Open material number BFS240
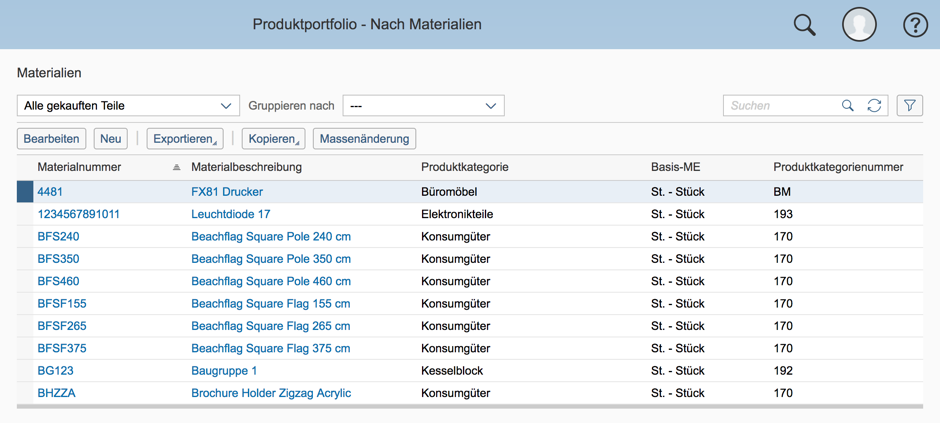940x423 pixels. [x=58, y=237]
